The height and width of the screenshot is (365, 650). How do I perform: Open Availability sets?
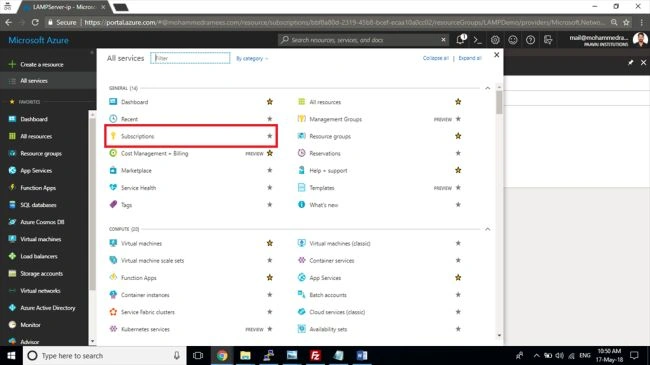tap(328, 329)
